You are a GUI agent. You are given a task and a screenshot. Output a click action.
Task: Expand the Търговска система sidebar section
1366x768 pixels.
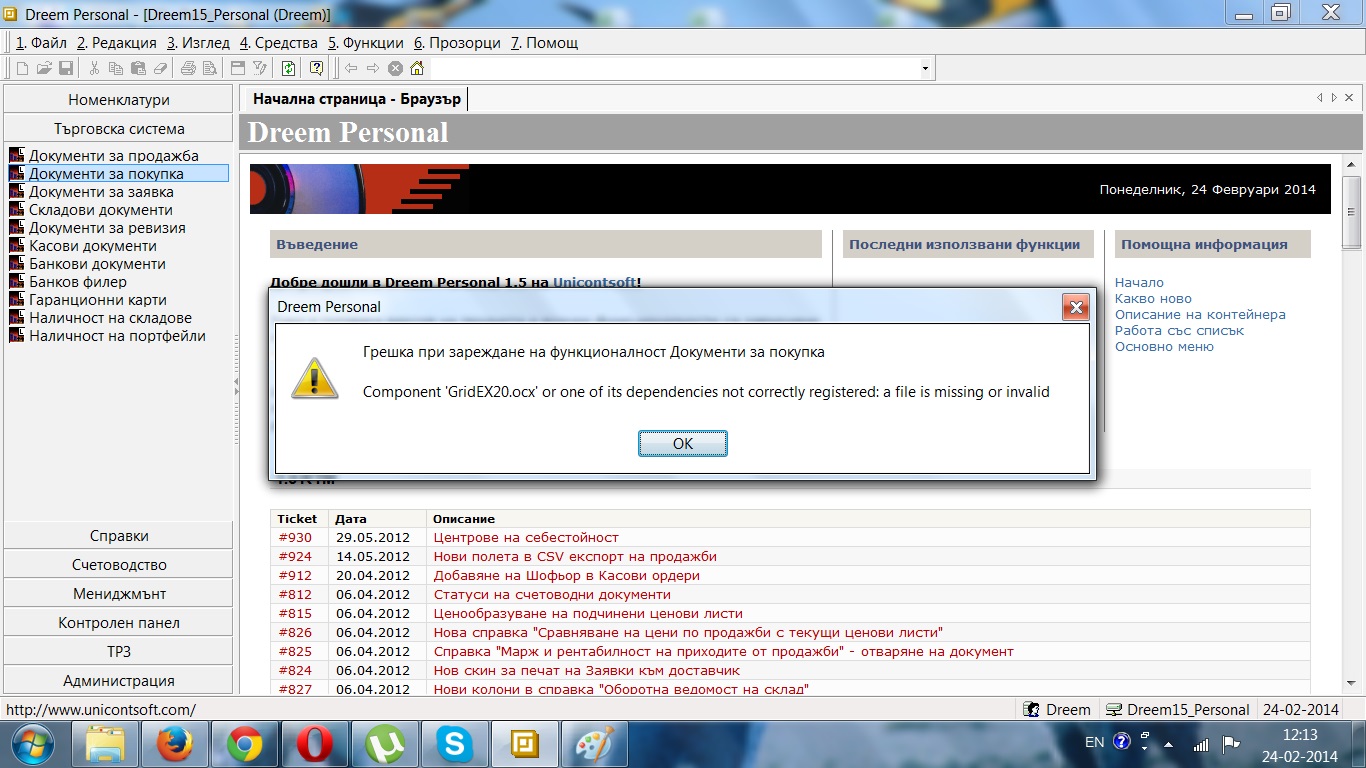(x=119, y=129)
